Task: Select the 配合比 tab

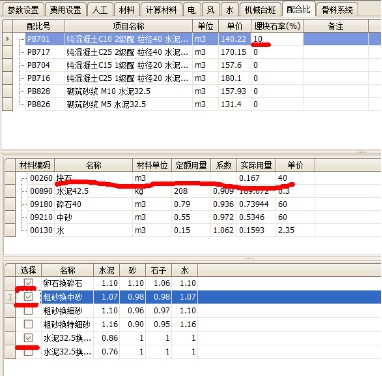Action: tap(298, 9)
